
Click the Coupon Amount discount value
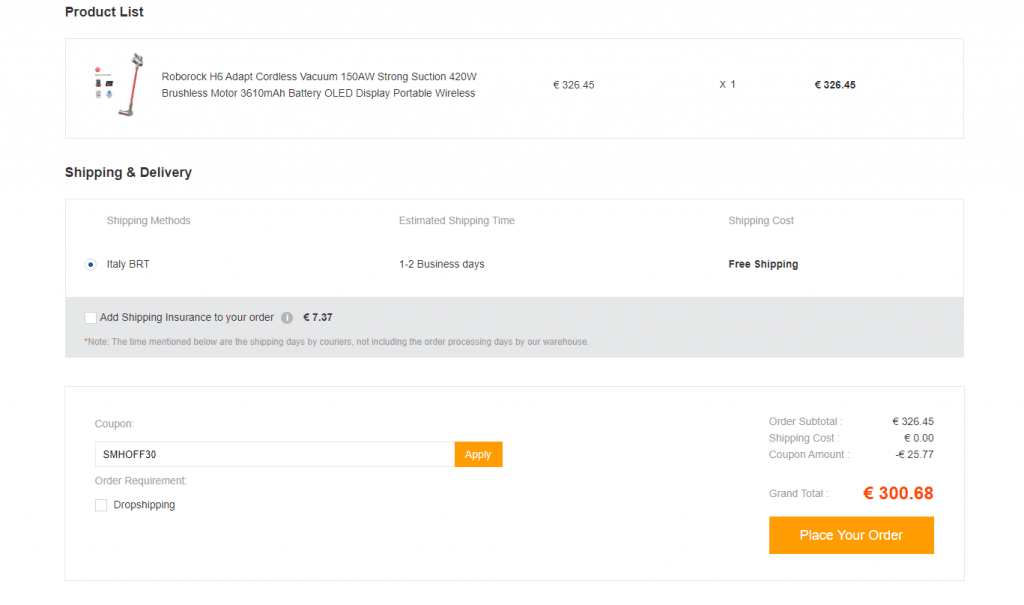coord(914,454)
